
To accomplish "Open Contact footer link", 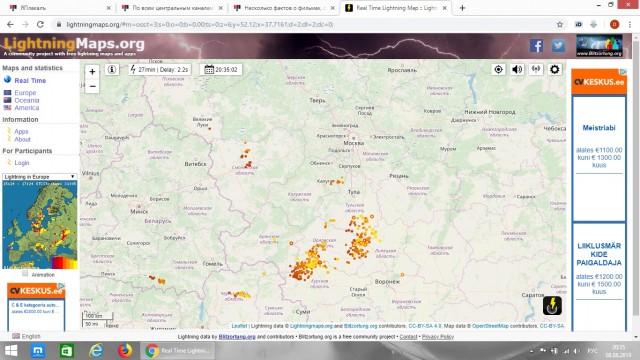I will tap(408, 337).
